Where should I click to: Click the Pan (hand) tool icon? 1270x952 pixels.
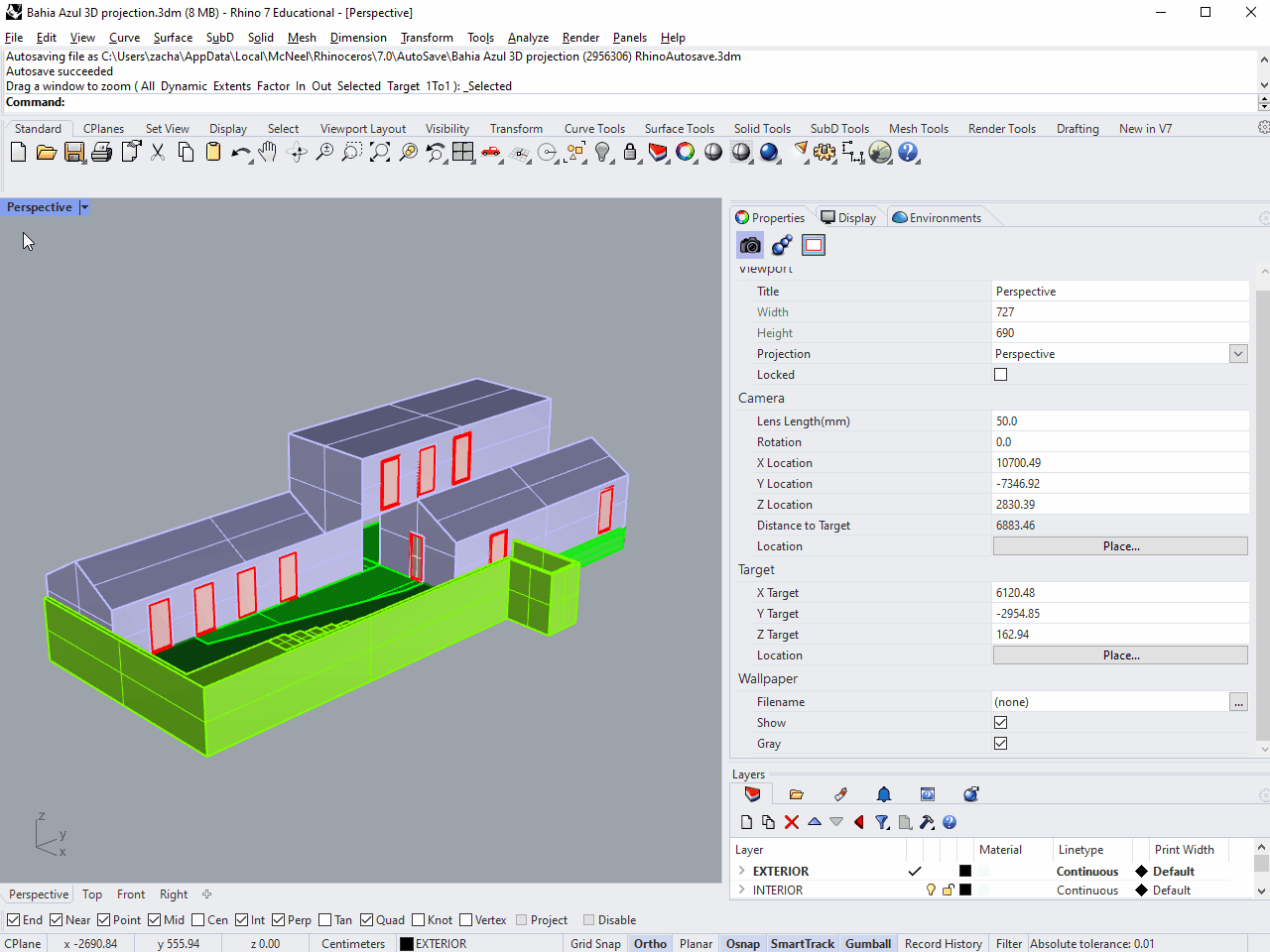[268, 152]
